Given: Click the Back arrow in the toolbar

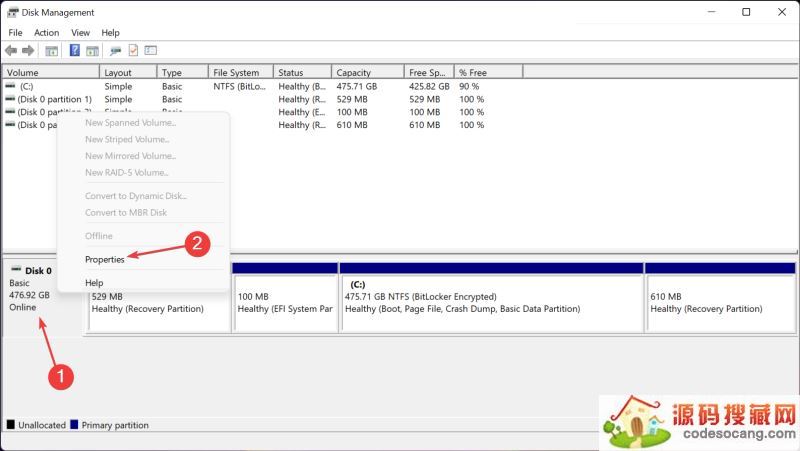Looking at the screenshot, I should tap(11, 50).
